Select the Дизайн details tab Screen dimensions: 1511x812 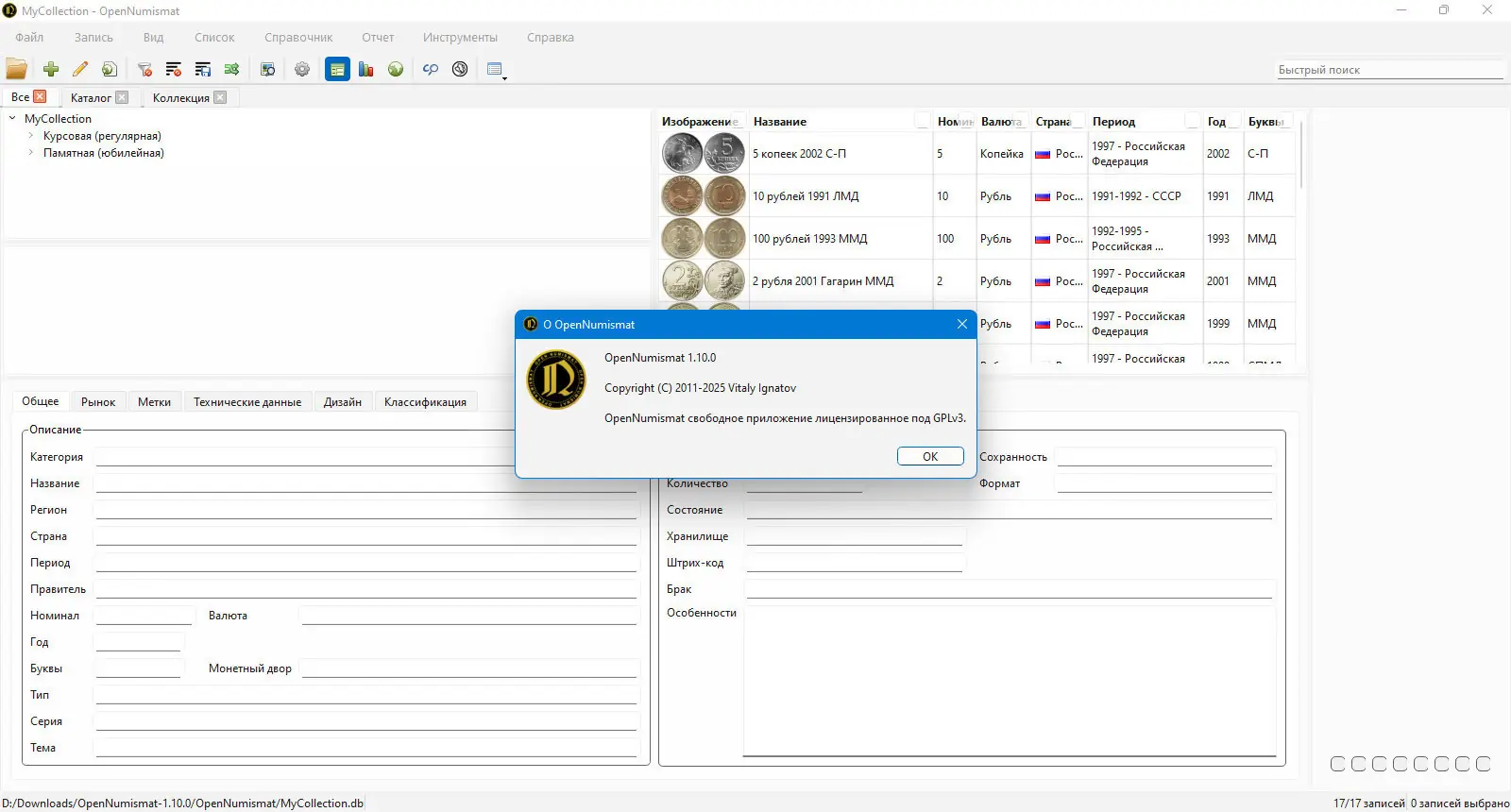coord(343,401)
